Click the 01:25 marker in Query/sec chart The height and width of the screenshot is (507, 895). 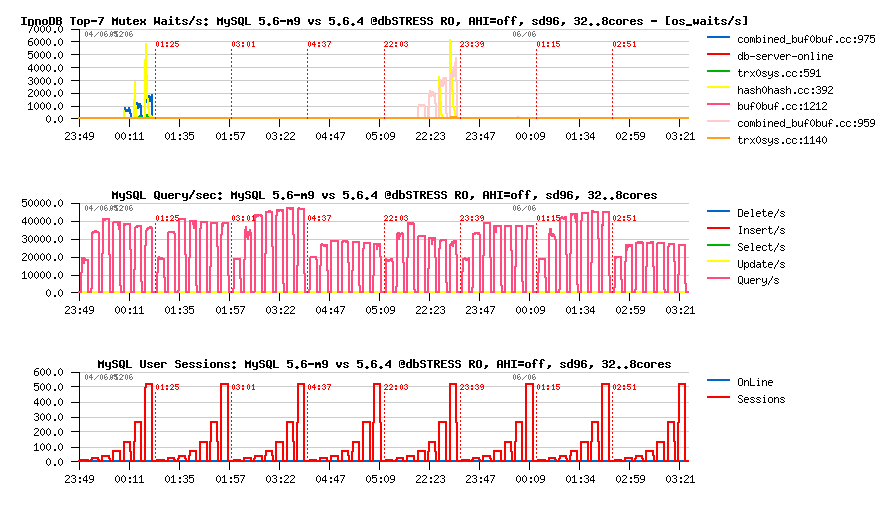pos(167,218)
